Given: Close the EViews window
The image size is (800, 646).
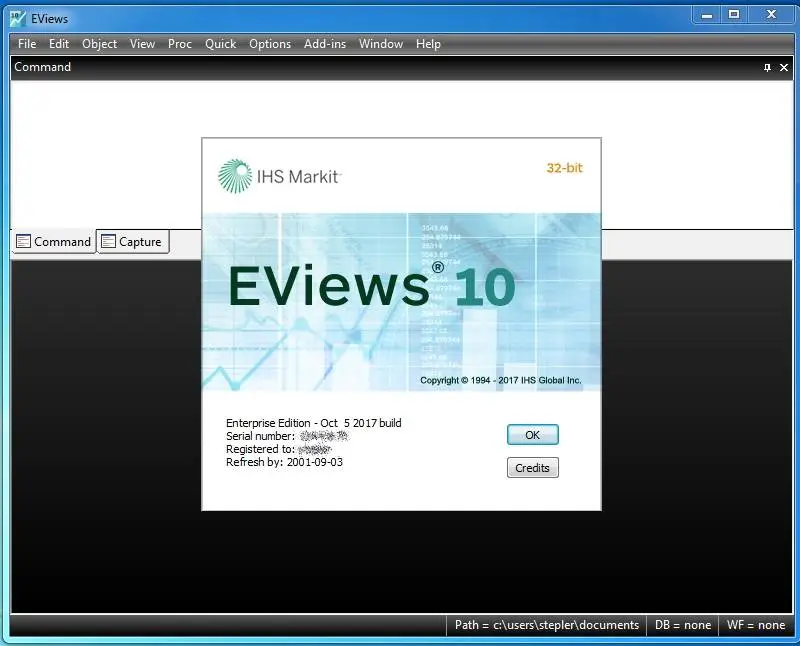Looking at the screenshot, I should coord(771,15).
